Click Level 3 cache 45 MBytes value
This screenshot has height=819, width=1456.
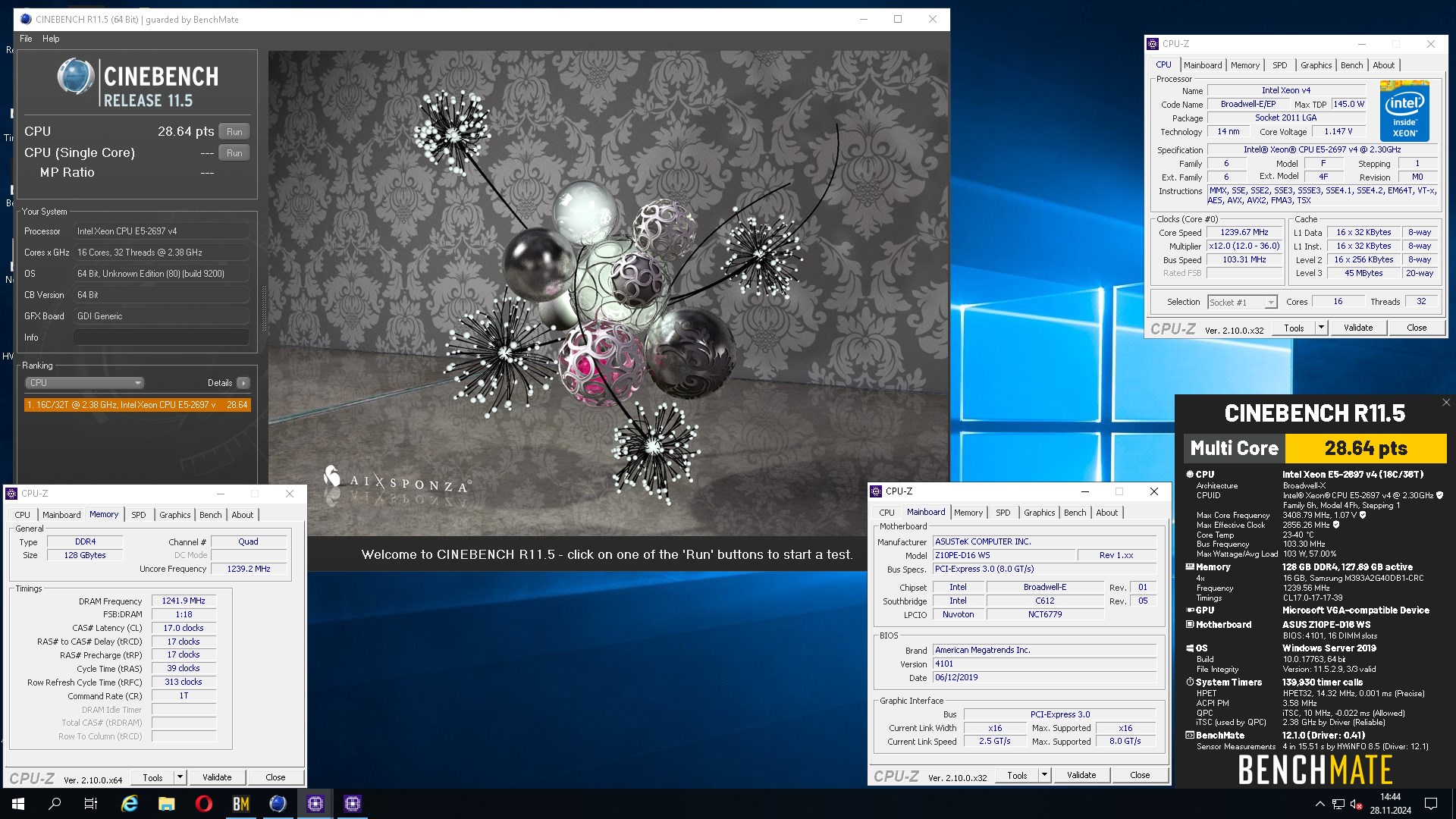tap(1363, 273)
